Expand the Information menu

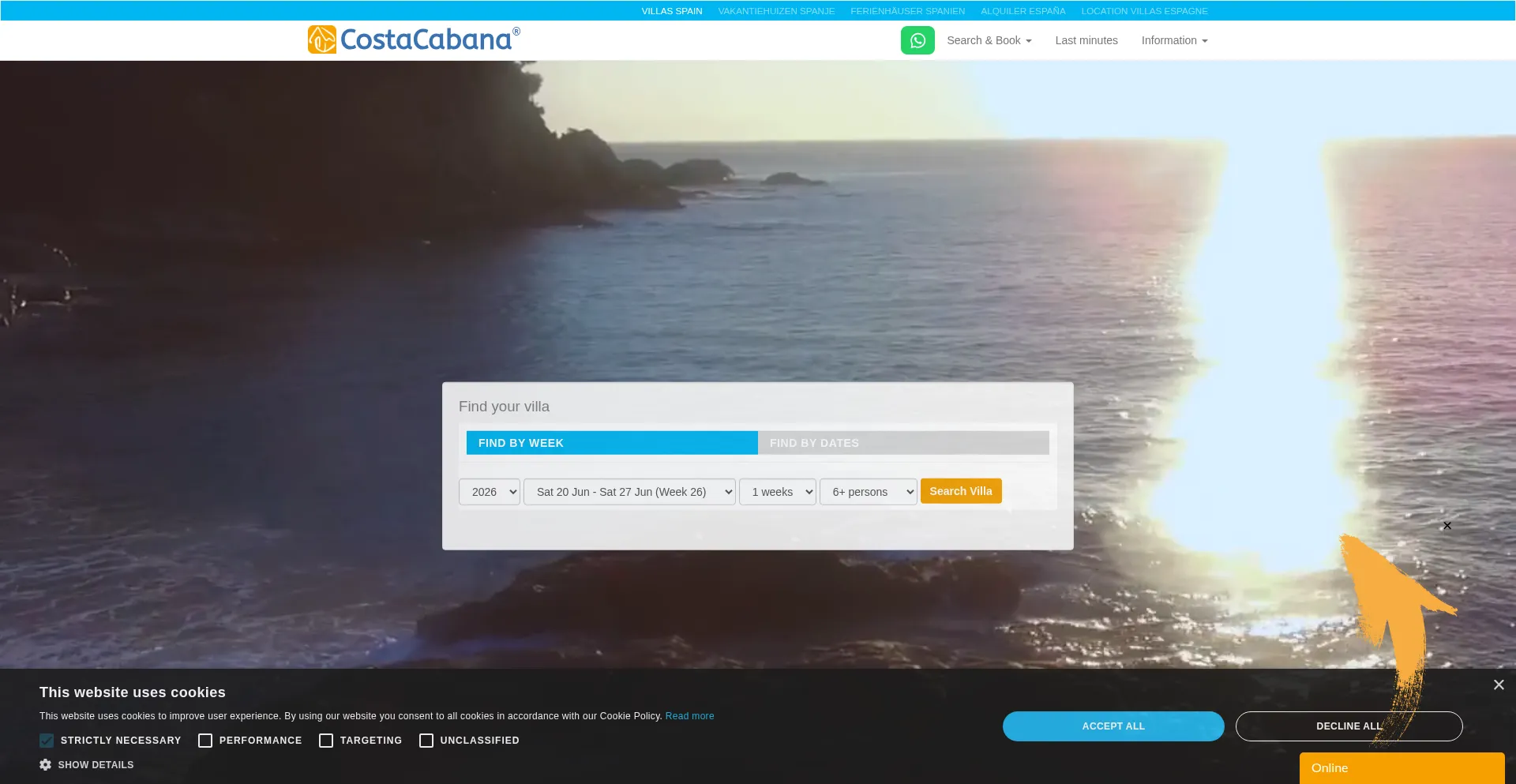1175,40
